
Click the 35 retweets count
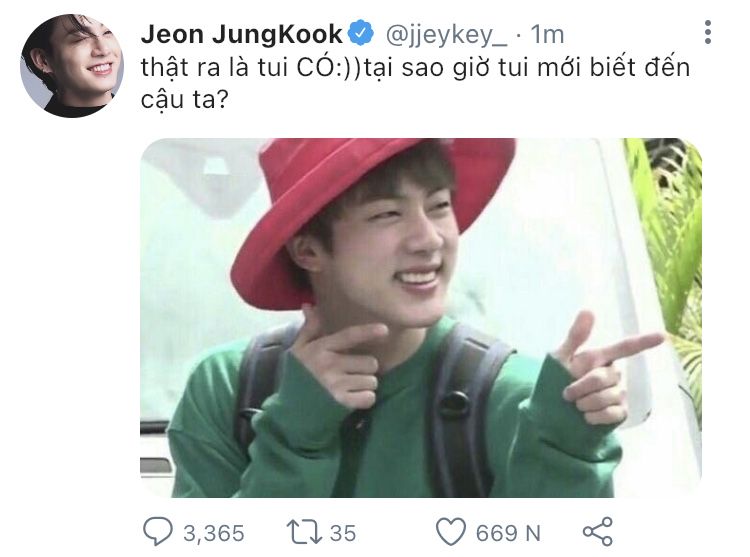coord(343,533)
